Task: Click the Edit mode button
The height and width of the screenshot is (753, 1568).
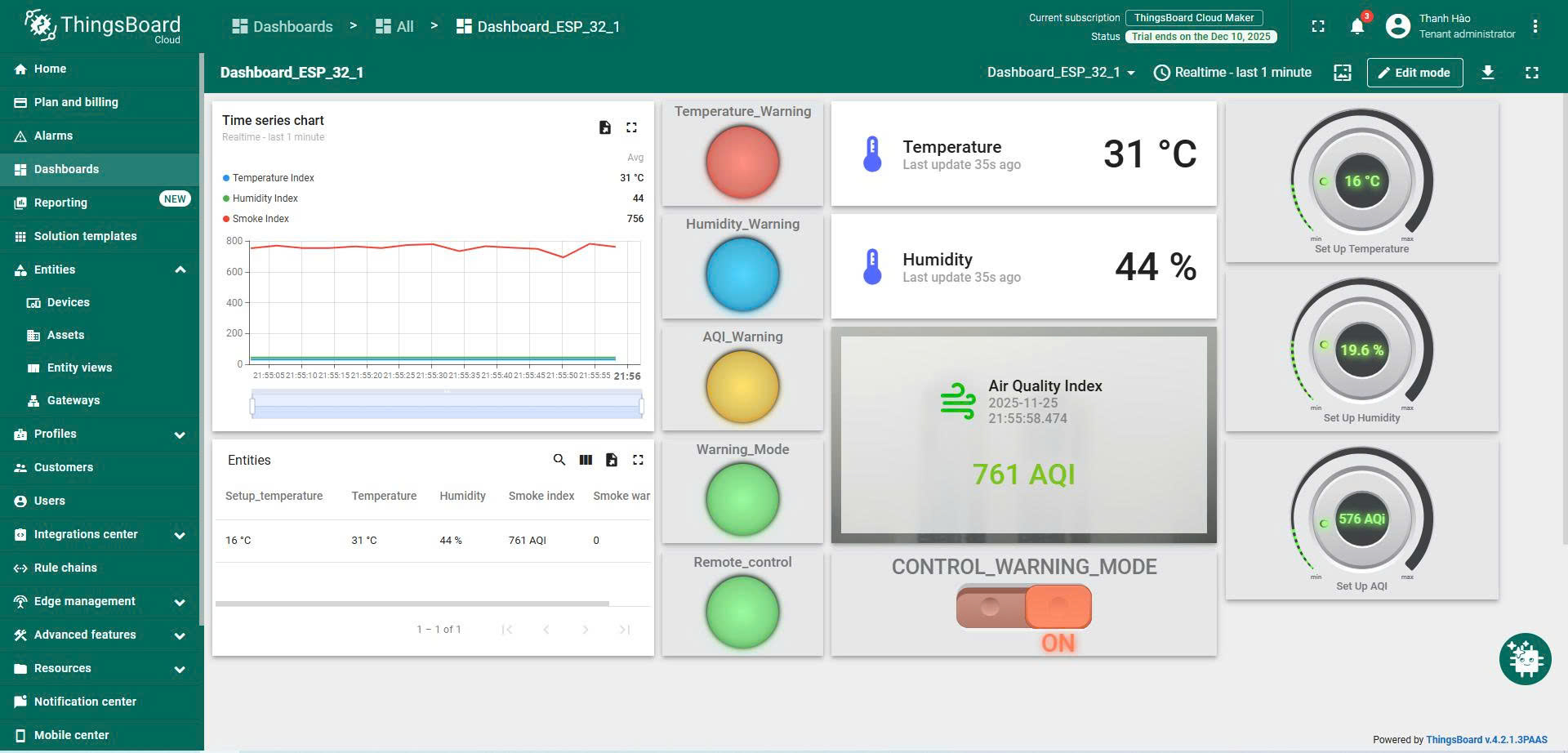Action: pyautogui.click(x=1414, y=73)
